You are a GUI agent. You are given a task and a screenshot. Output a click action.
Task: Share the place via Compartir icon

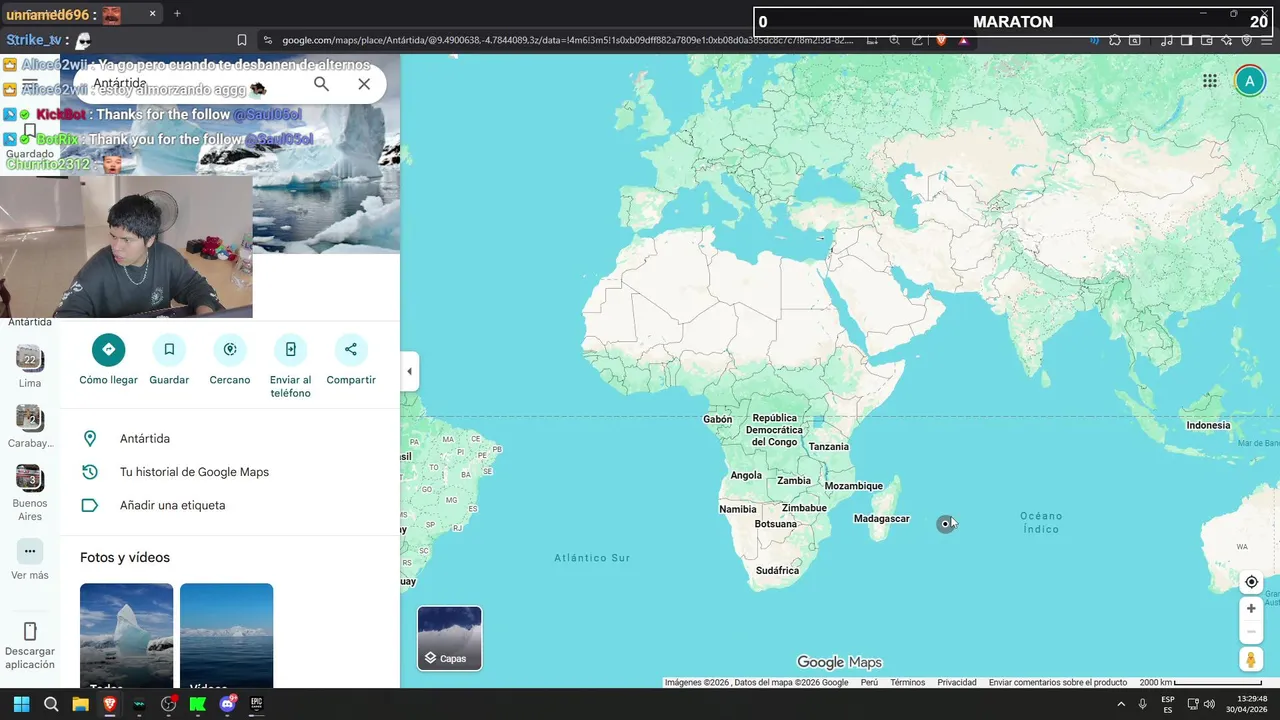coord(351,349)
